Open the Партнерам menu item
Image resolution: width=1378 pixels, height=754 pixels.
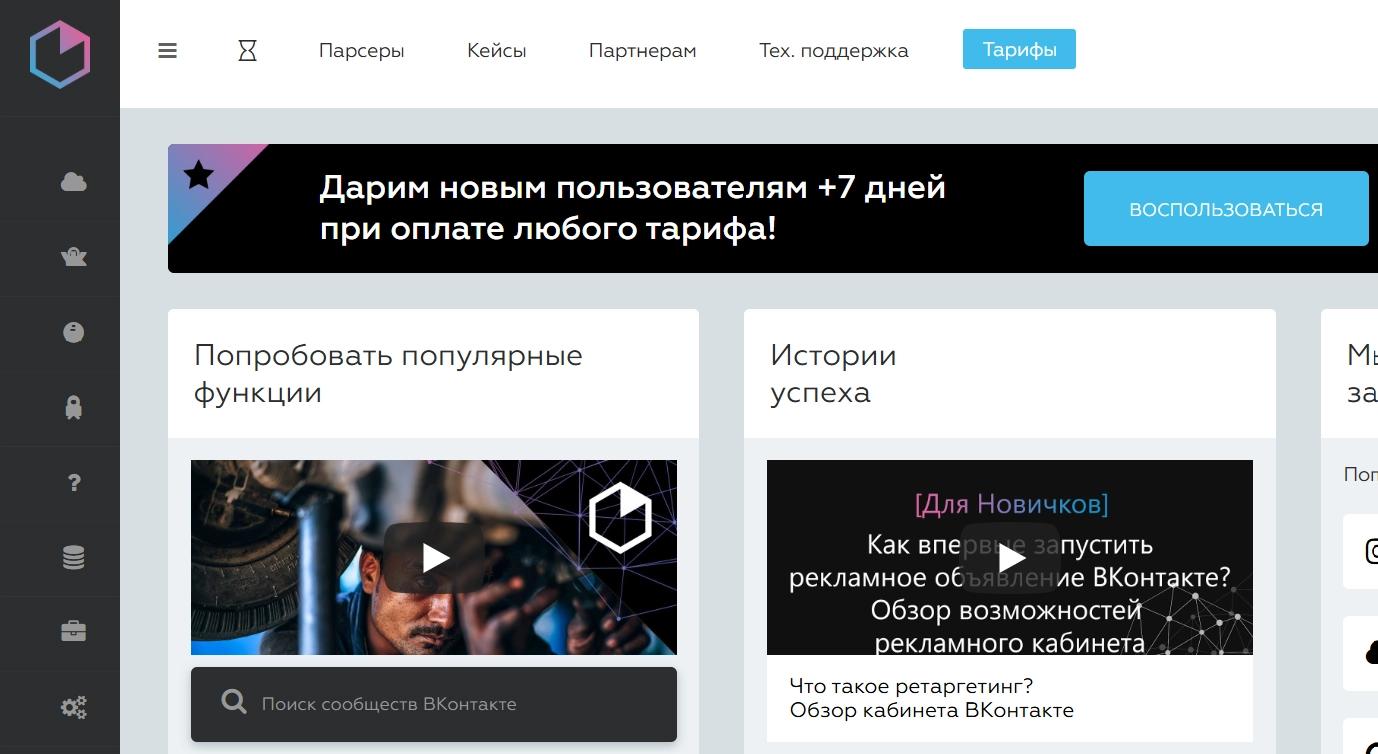coord(642,51)
